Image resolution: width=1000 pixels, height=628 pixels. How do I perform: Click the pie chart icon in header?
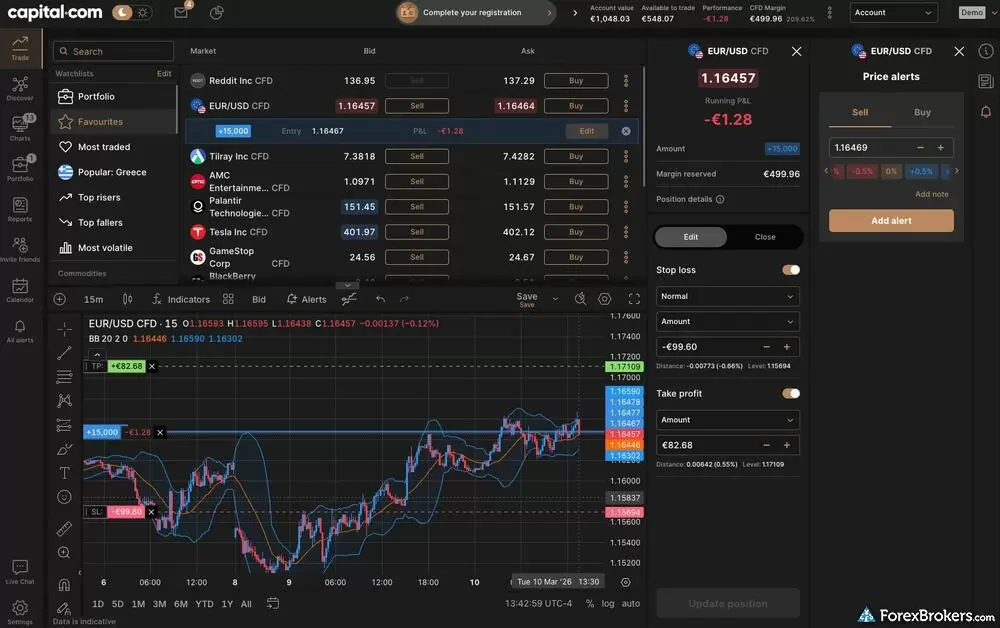click(x=217, y=12)
